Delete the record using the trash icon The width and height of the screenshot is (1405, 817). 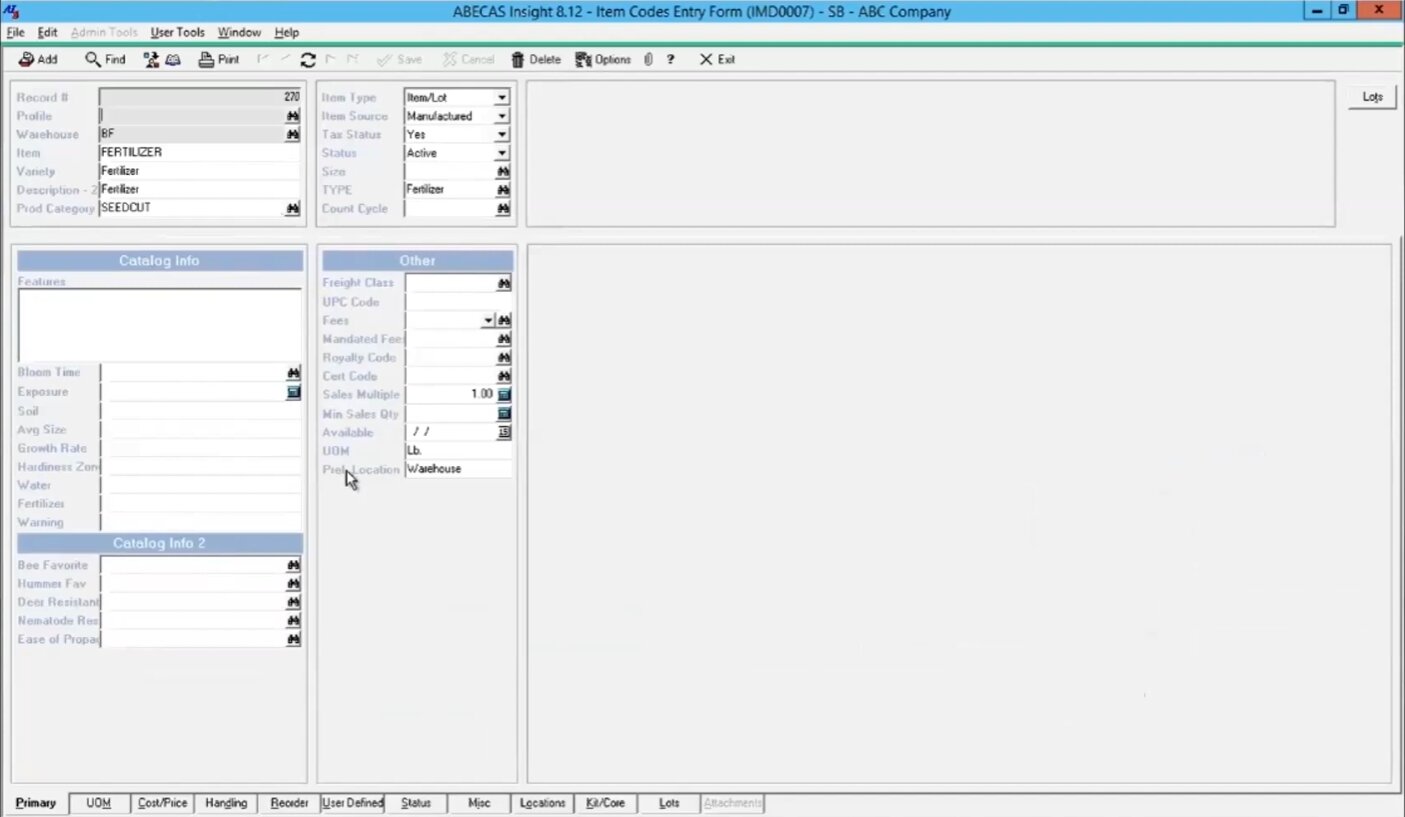518,60
